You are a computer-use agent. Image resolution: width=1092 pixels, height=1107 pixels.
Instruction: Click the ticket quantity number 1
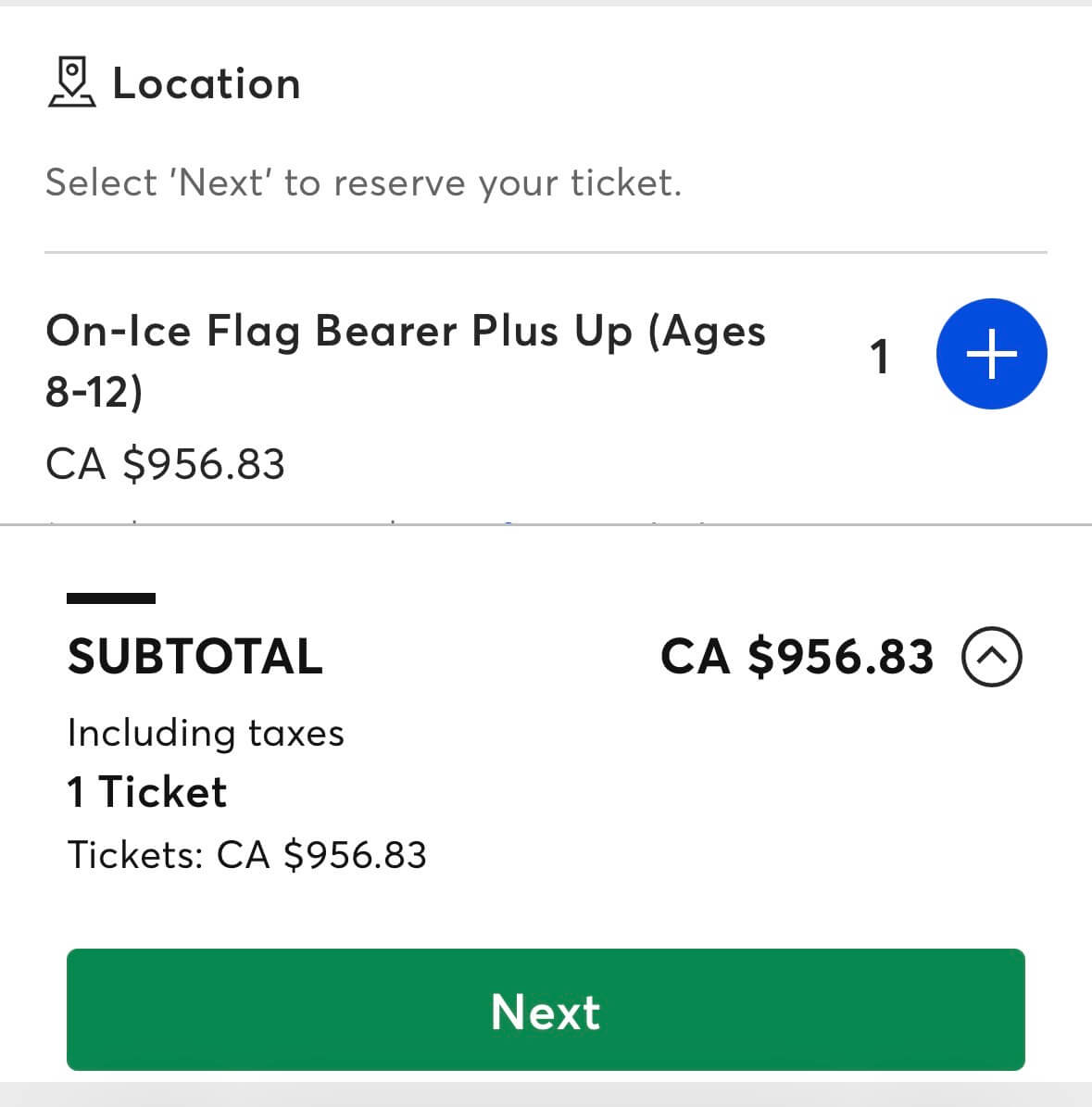880,357
